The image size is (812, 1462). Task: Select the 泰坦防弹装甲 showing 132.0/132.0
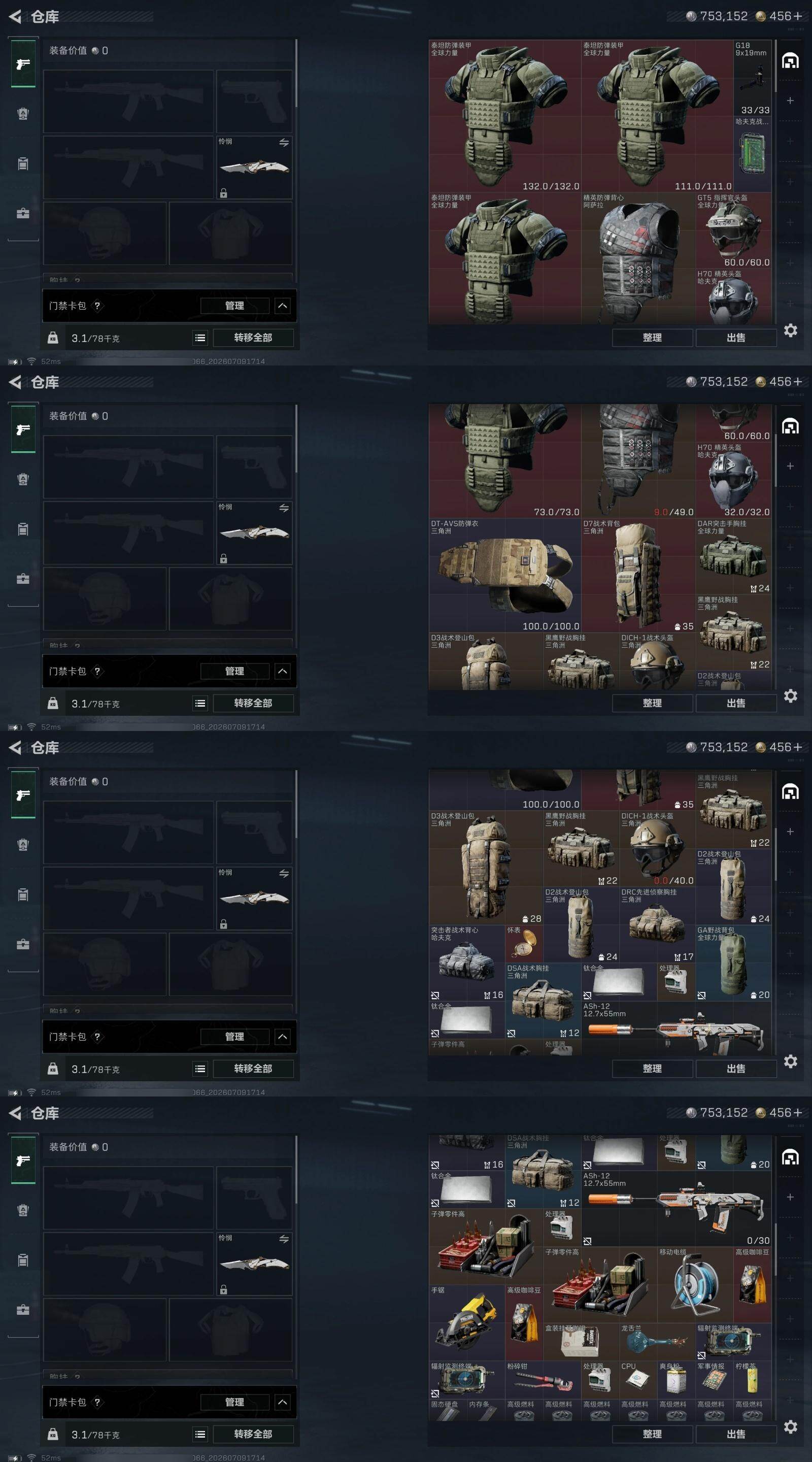click(x=505, y=116)
